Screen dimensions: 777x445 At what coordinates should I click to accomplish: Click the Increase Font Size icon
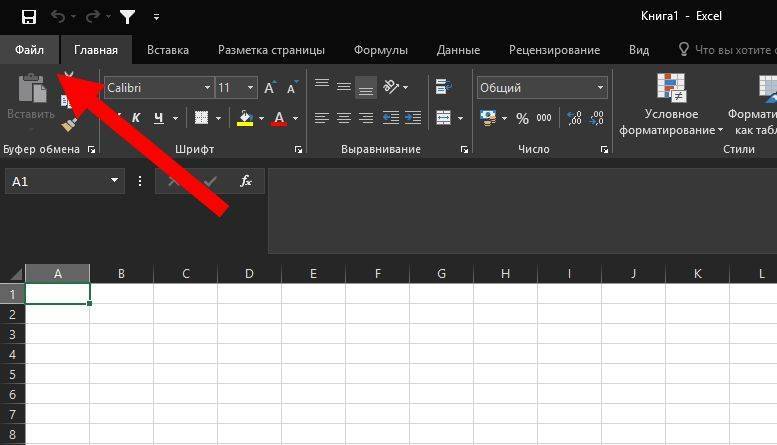click(270, 88)
